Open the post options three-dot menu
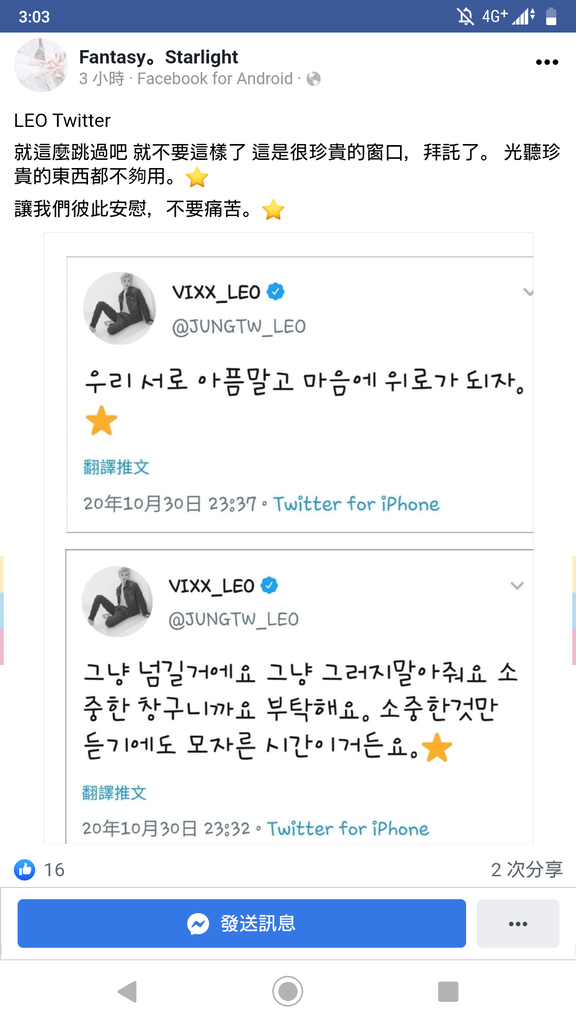The height and width of the screenshot is (1024, 576). 547,63
